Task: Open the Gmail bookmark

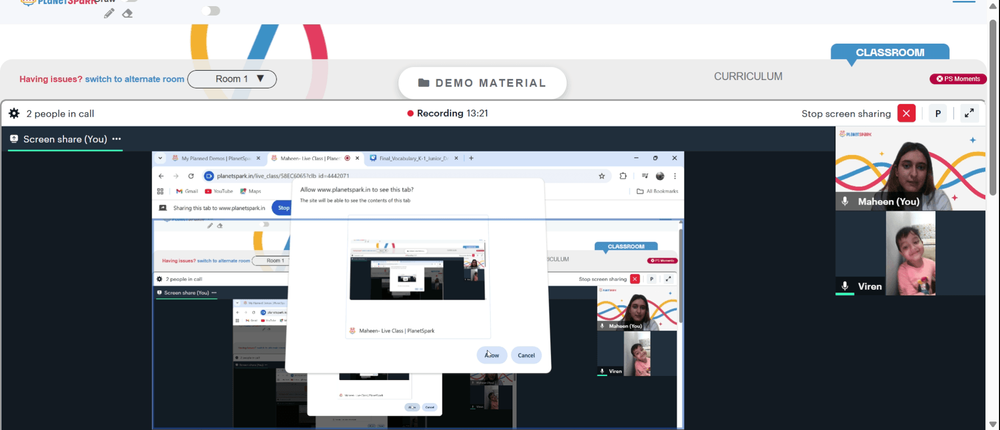Action: click(x=187, y=191)
